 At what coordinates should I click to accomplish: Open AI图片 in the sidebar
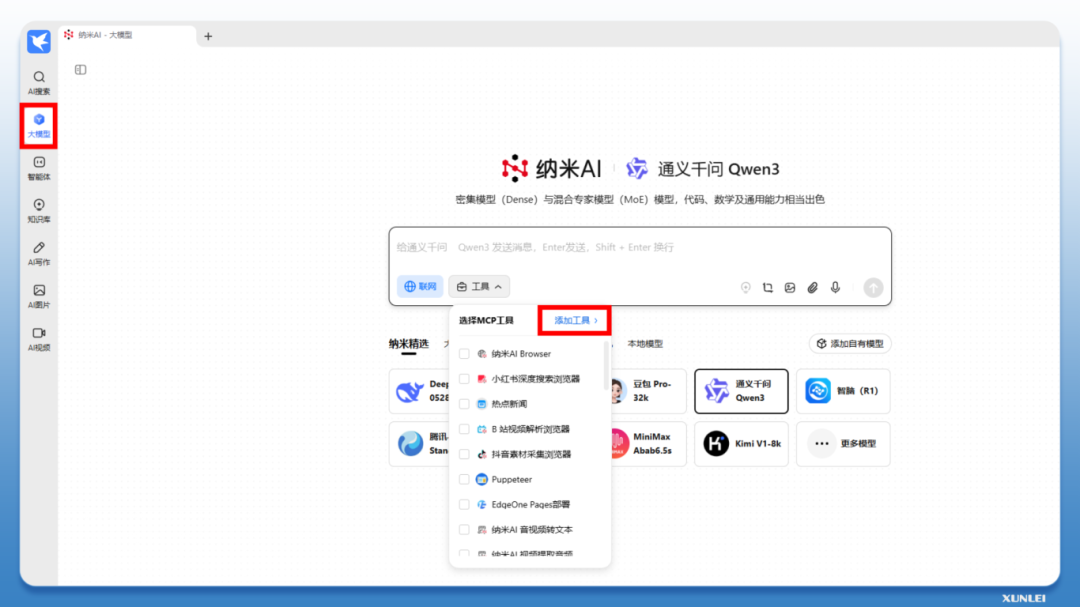[x=39, y=296]
